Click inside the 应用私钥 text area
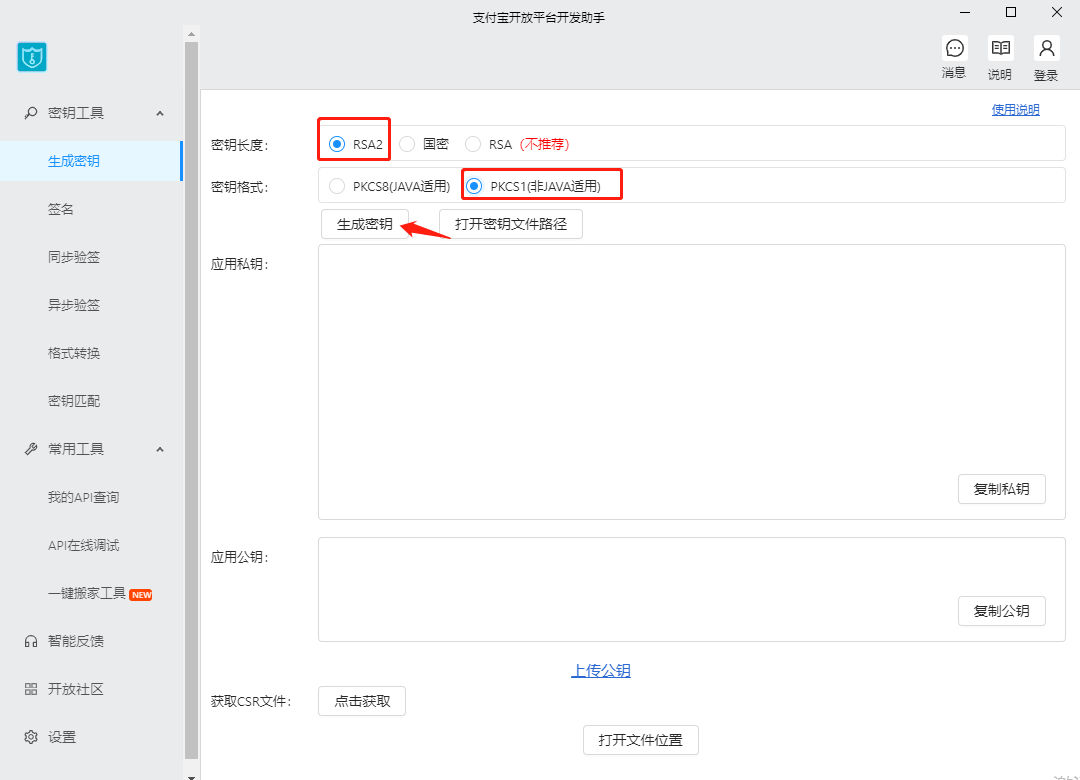The width and height of the screenshot is (1080, 780). (692, 382)
